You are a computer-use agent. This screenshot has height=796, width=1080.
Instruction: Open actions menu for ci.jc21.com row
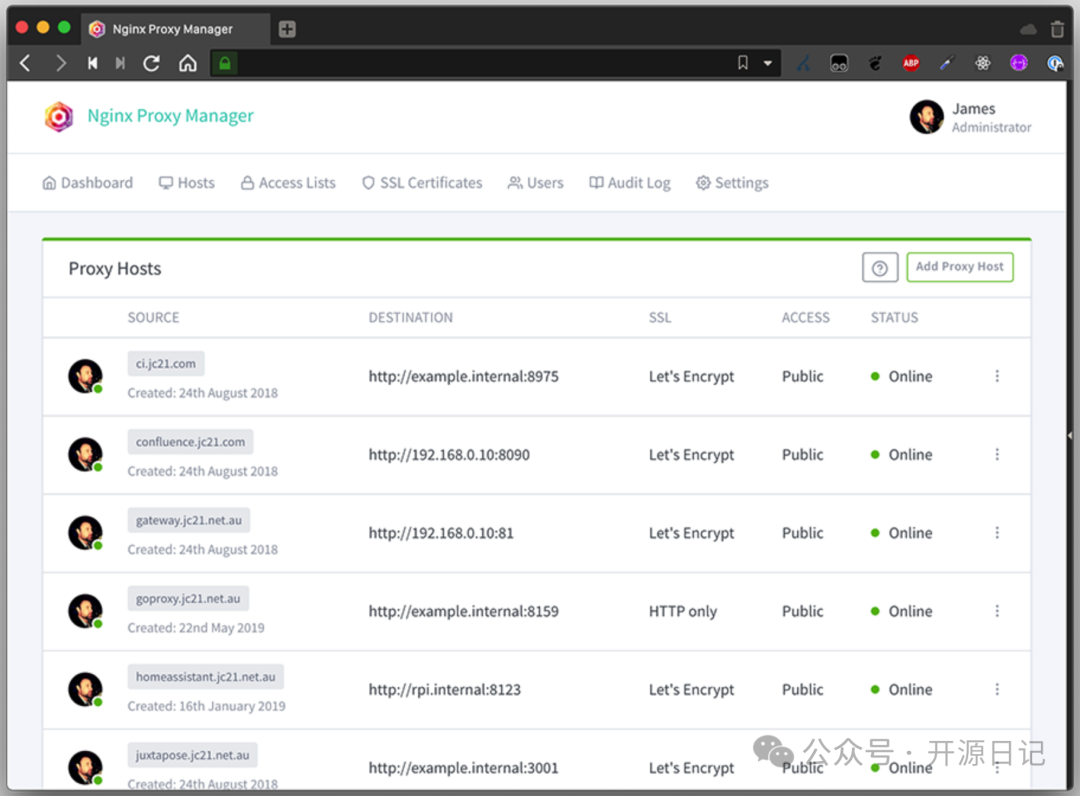[x=997, y=376]
